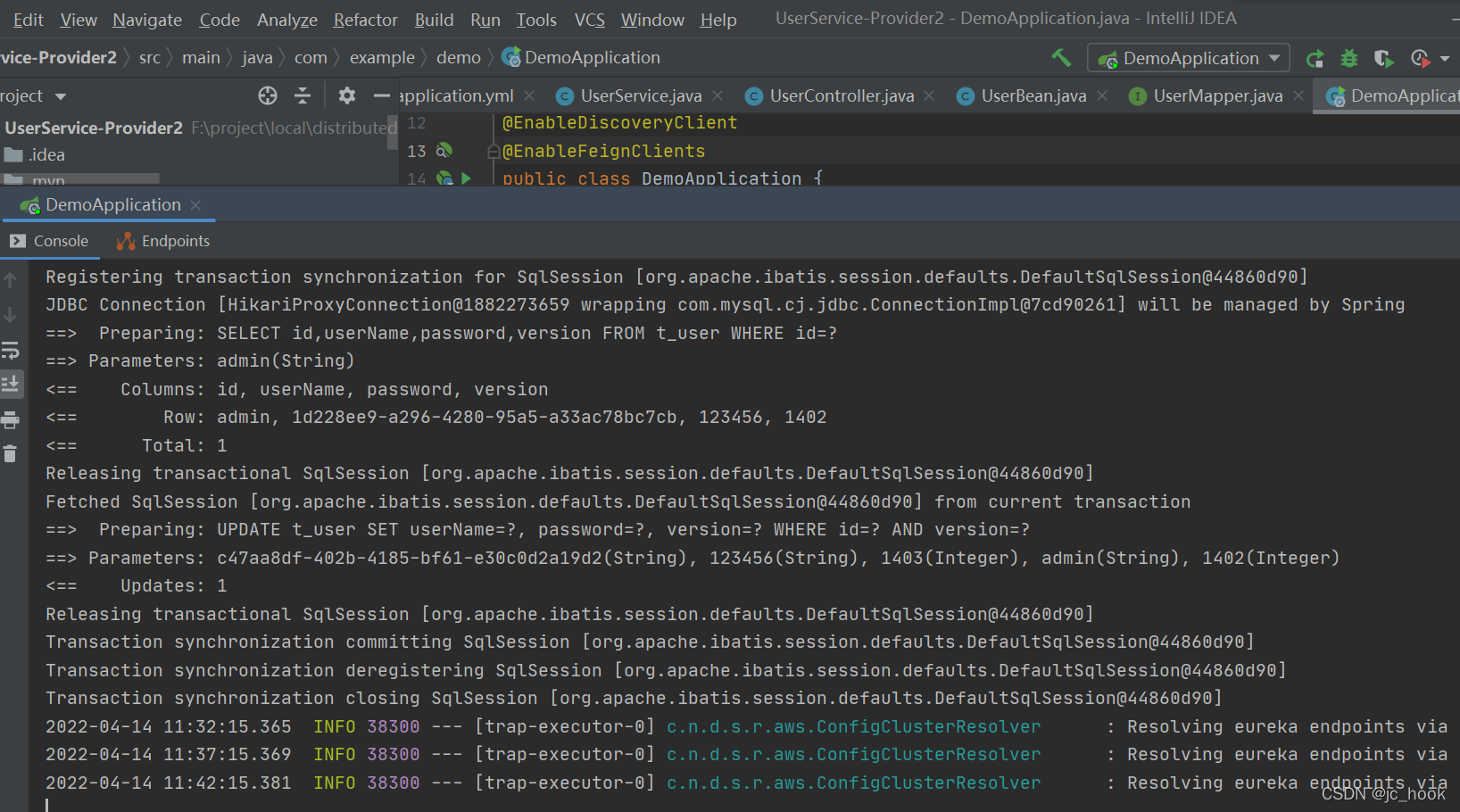Toggle Soft-Wrap in the console
The width and height of the screenshot is (1460, 812).
click(10, 350)
